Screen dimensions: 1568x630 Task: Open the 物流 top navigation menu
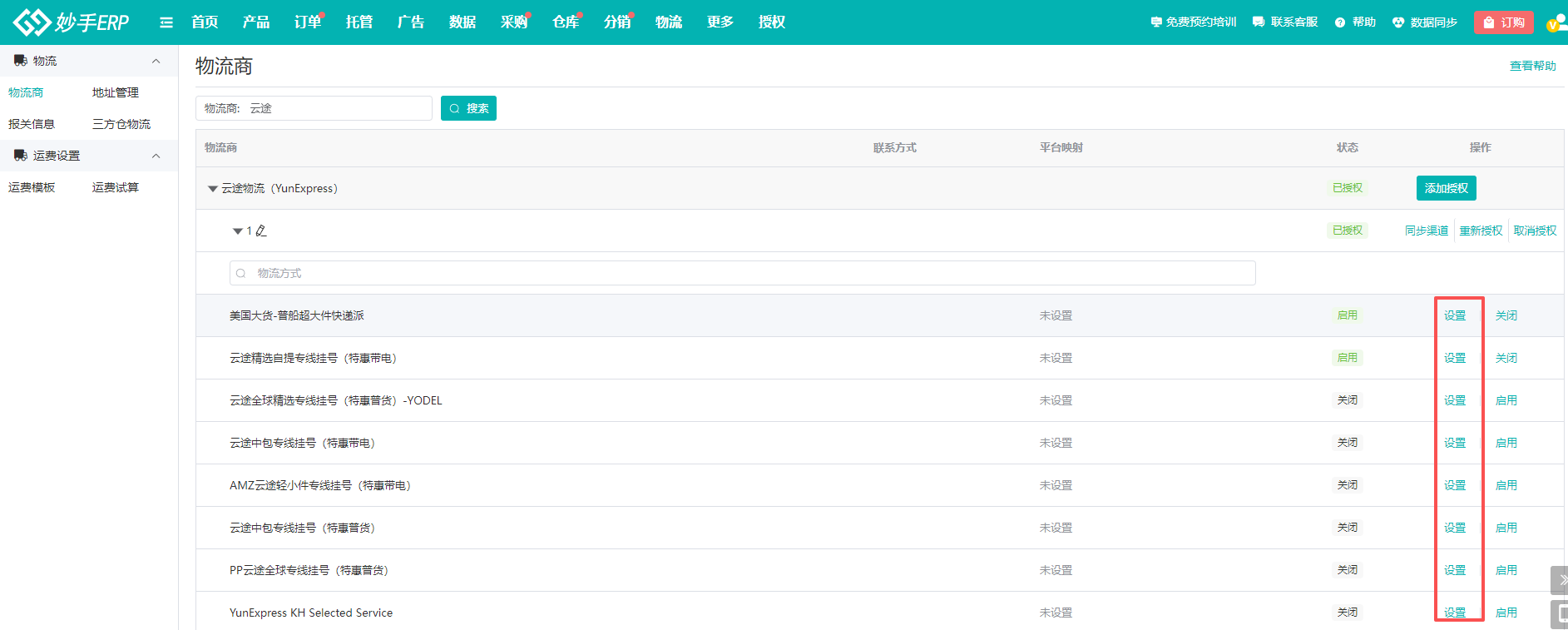[x=669, y=22]
